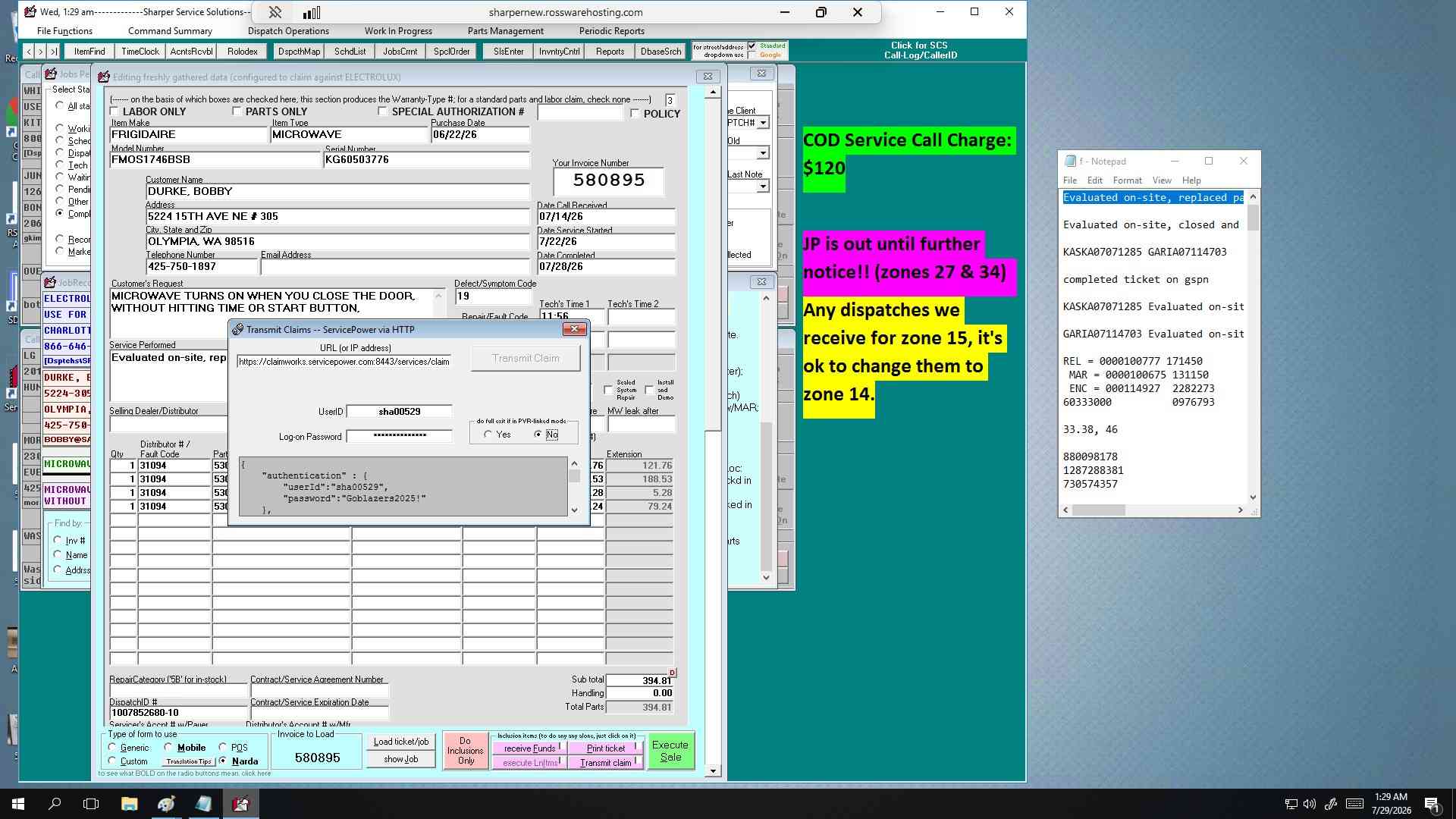Click the signal strength icon in the session bar
1456x819 pixels.
tap(312, 12)
